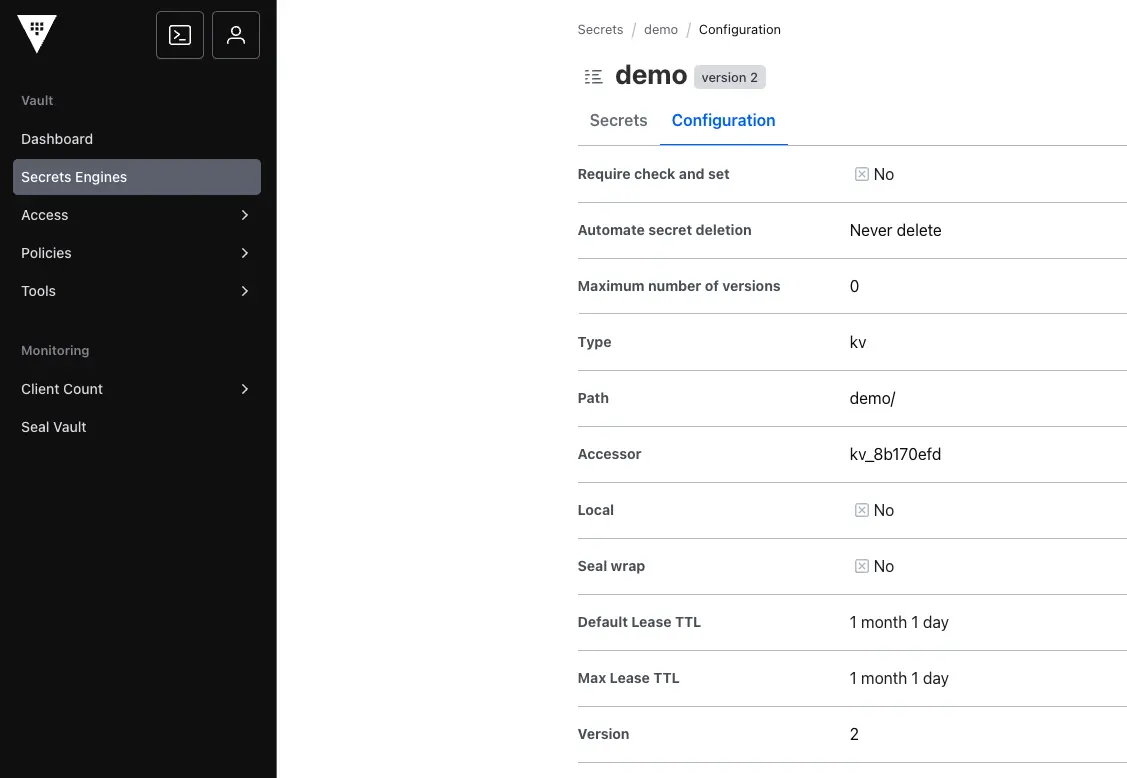Viewport: 1127px width, 778px height.
Task: Switch to the Secrets tab
Action: tap(618, 120)
